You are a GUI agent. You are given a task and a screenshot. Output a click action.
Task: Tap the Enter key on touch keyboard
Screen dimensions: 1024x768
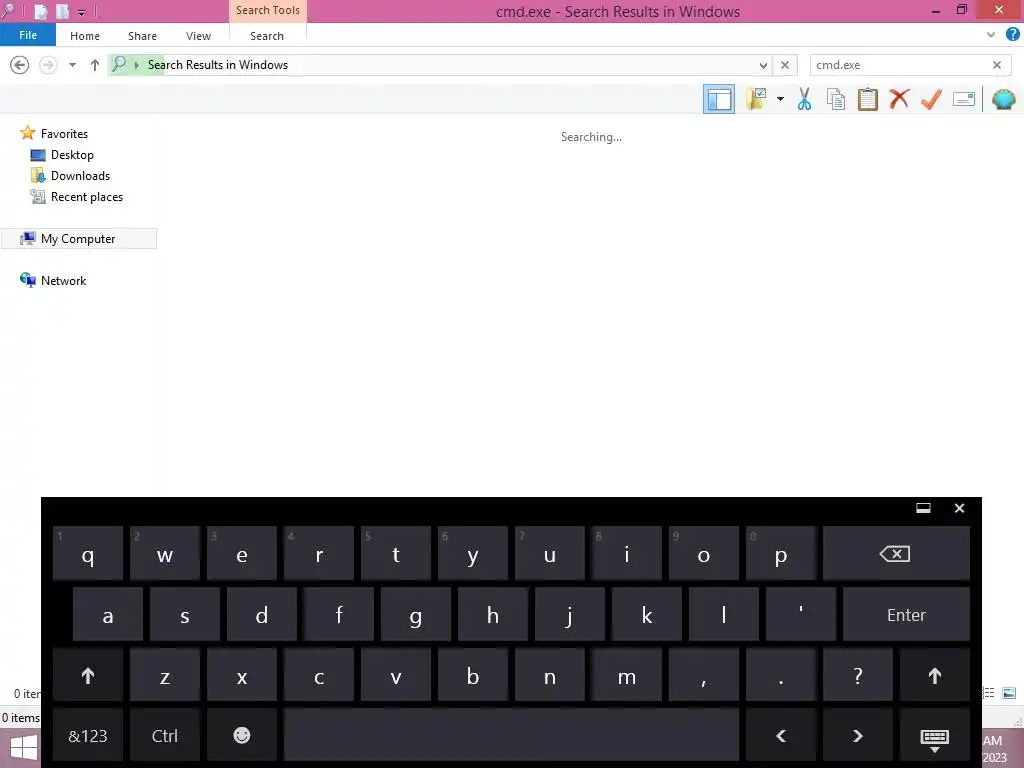click(x=906, y=615)
